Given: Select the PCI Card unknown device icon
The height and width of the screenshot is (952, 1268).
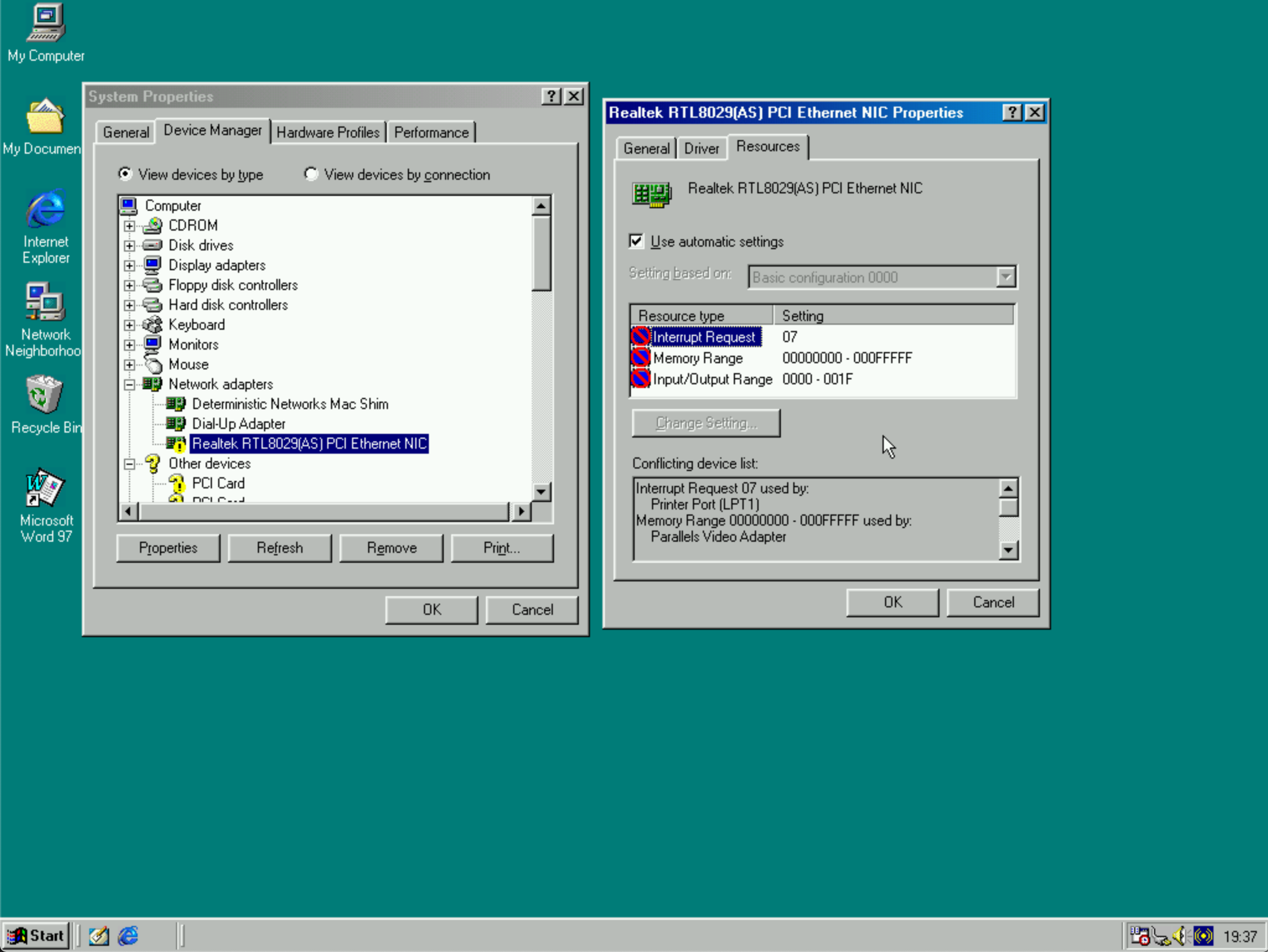Looking at the screenshot, I should point(177,483).
